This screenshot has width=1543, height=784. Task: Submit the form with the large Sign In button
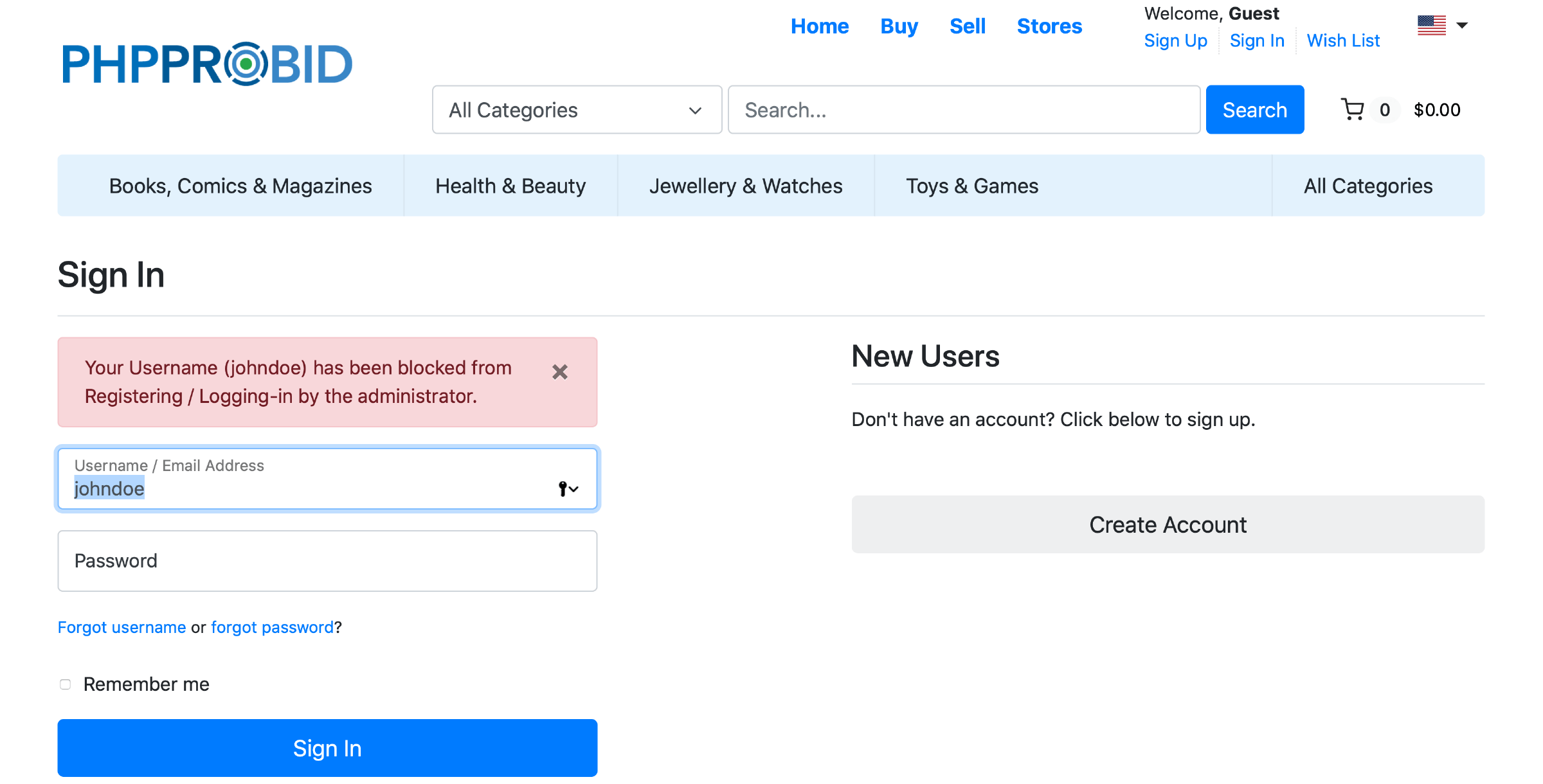(x=327, y=748)
